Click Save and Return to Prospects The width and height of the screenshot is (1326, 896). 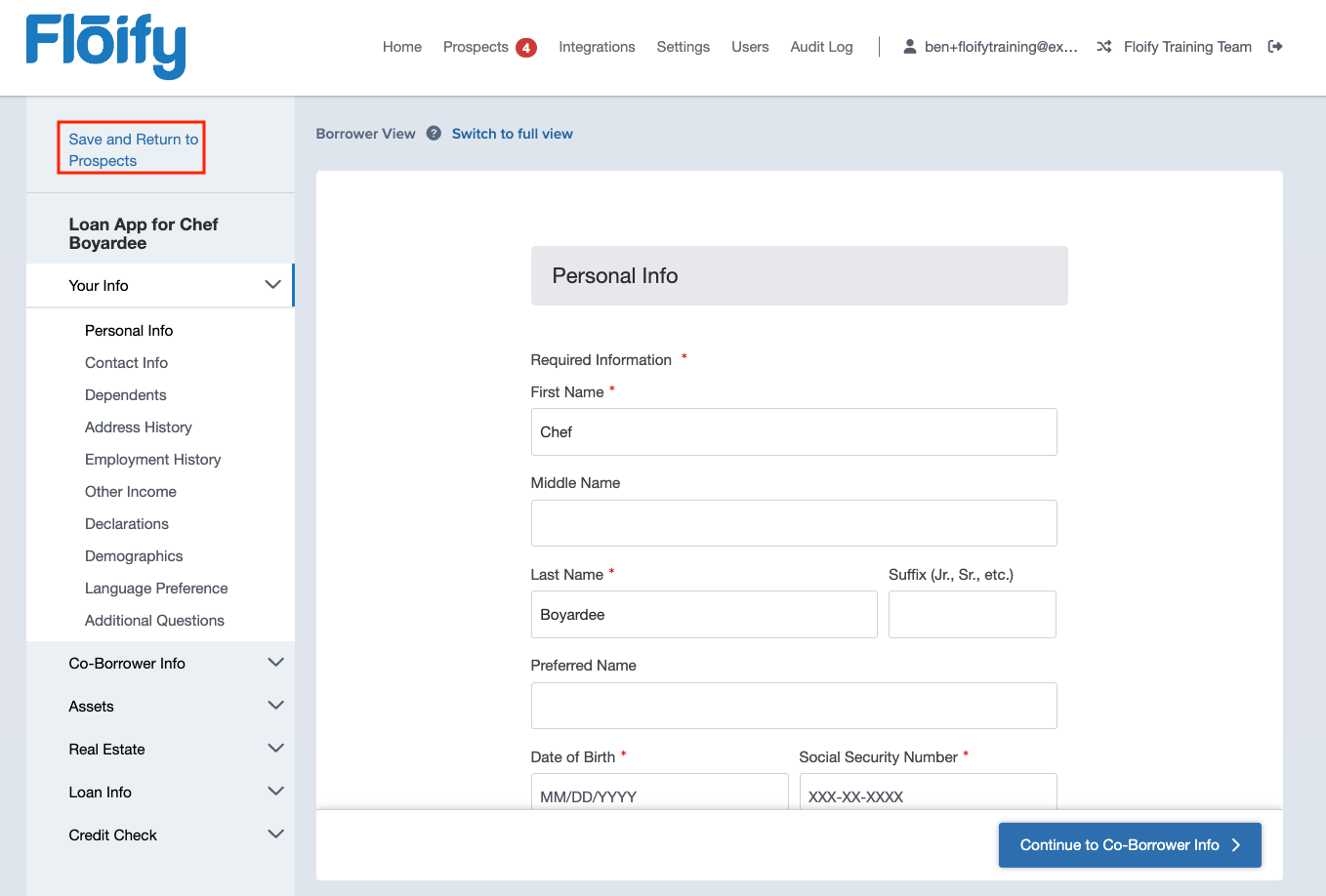(x=133, y=149)
